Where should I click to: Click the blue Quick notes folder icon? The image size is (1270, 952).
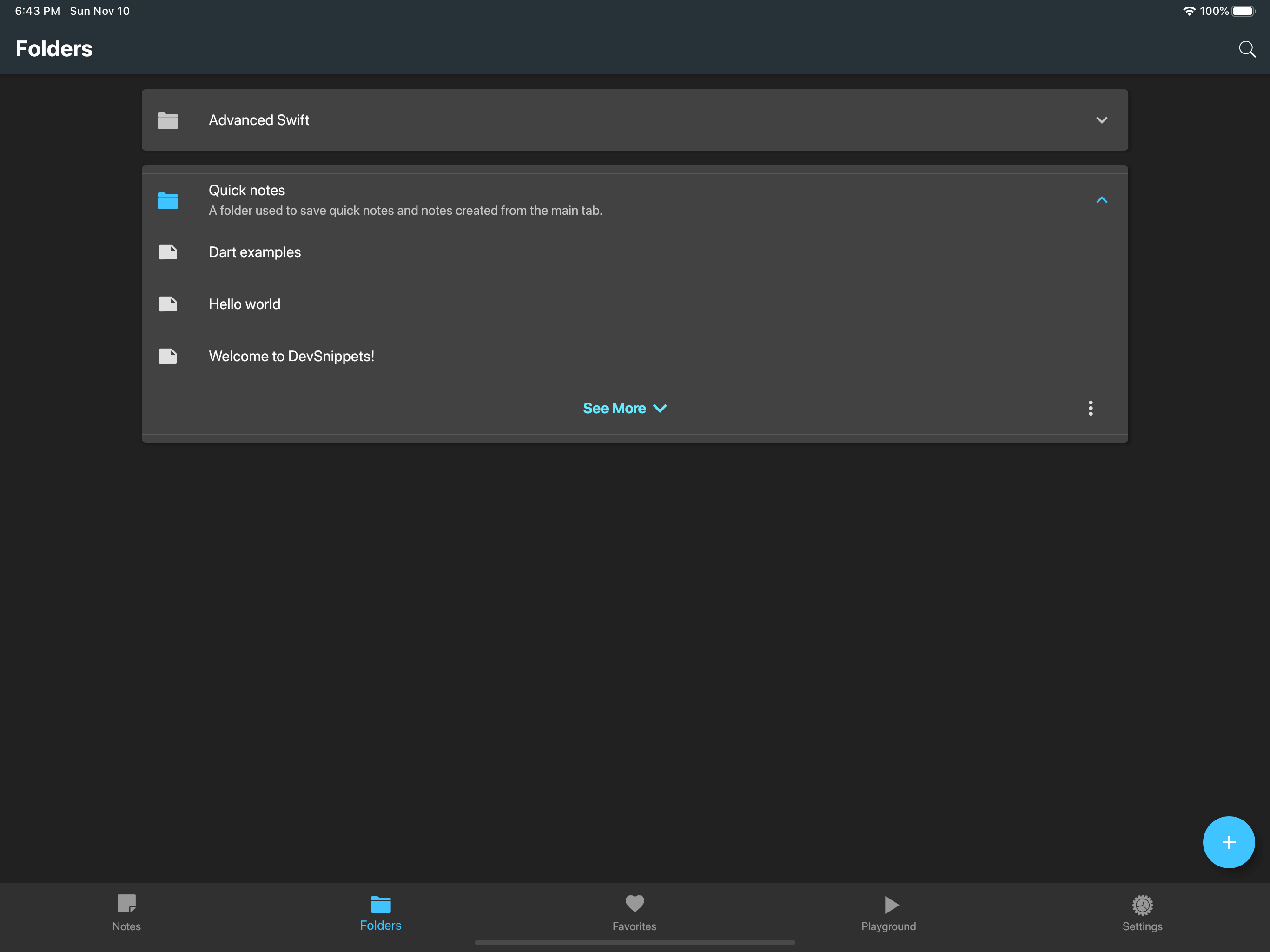point(168,200)
